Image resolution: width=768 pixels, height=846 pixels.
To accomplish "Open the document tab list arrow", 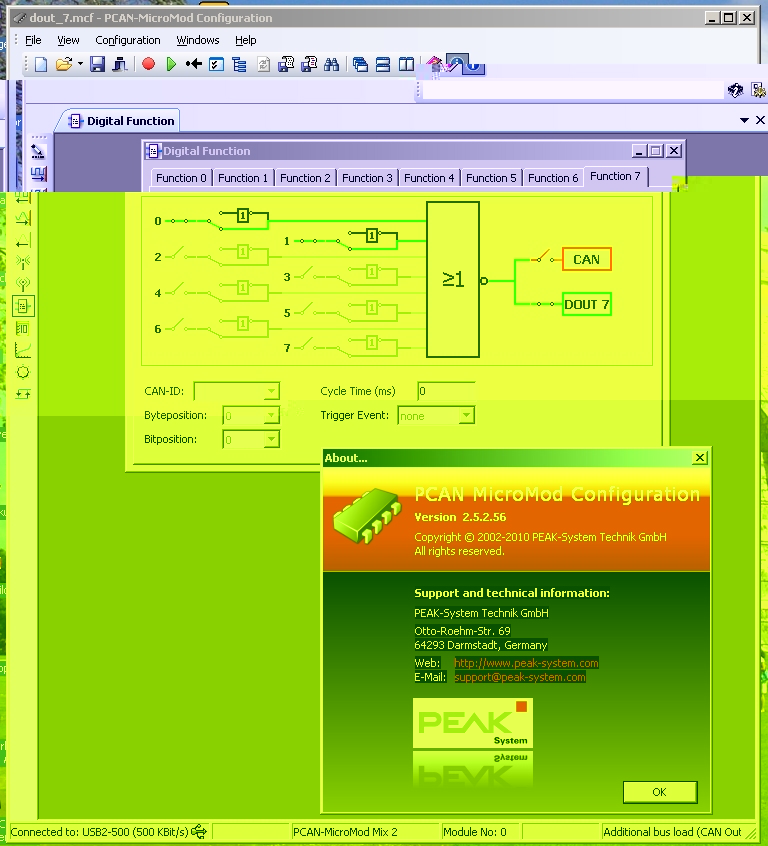I will [x=744, y=120].
